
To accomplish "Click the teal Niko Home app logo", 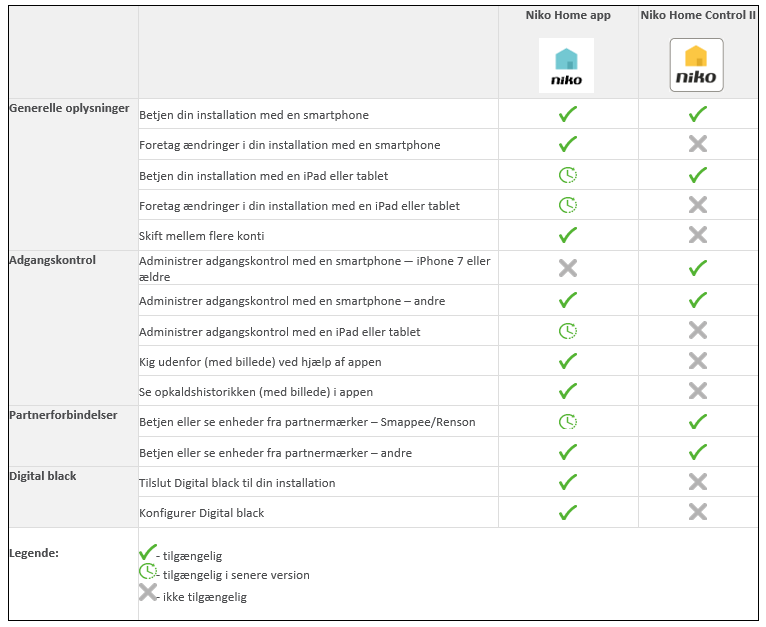I will [x=566, y=66].
